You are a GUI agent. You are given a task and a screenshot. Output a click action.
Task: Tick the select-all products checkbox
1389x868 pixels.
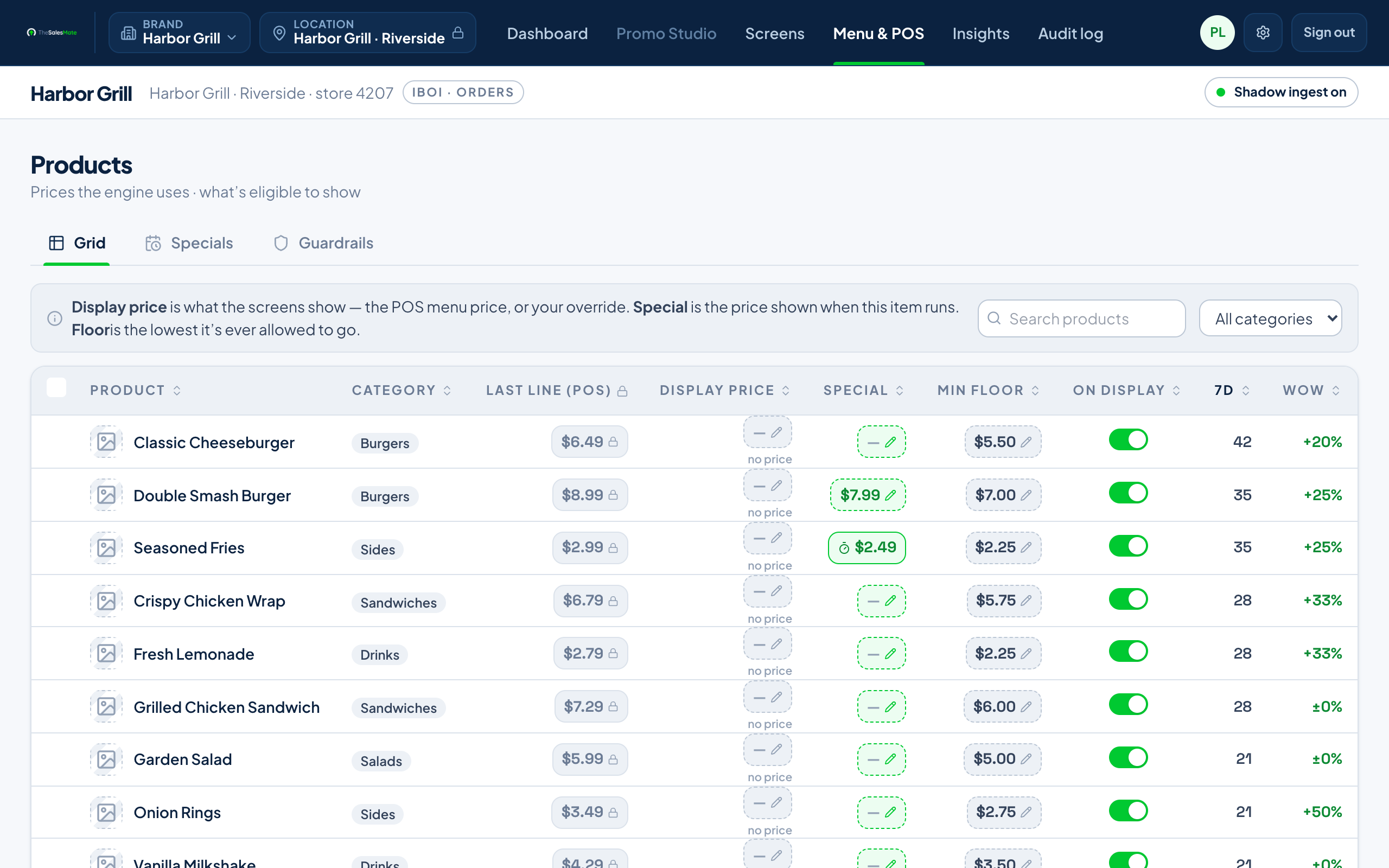tap(56, 387)
